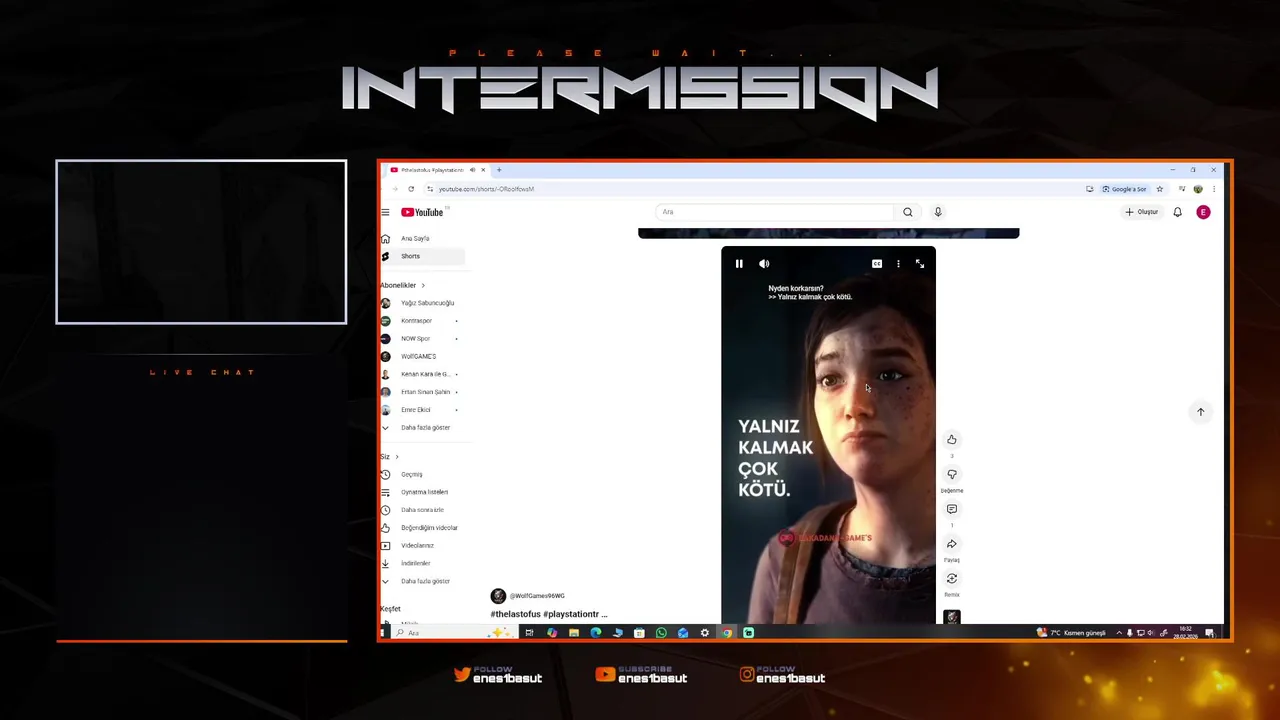
Task: Click the Oluştur create button
Action: [x=1141, y=212]
